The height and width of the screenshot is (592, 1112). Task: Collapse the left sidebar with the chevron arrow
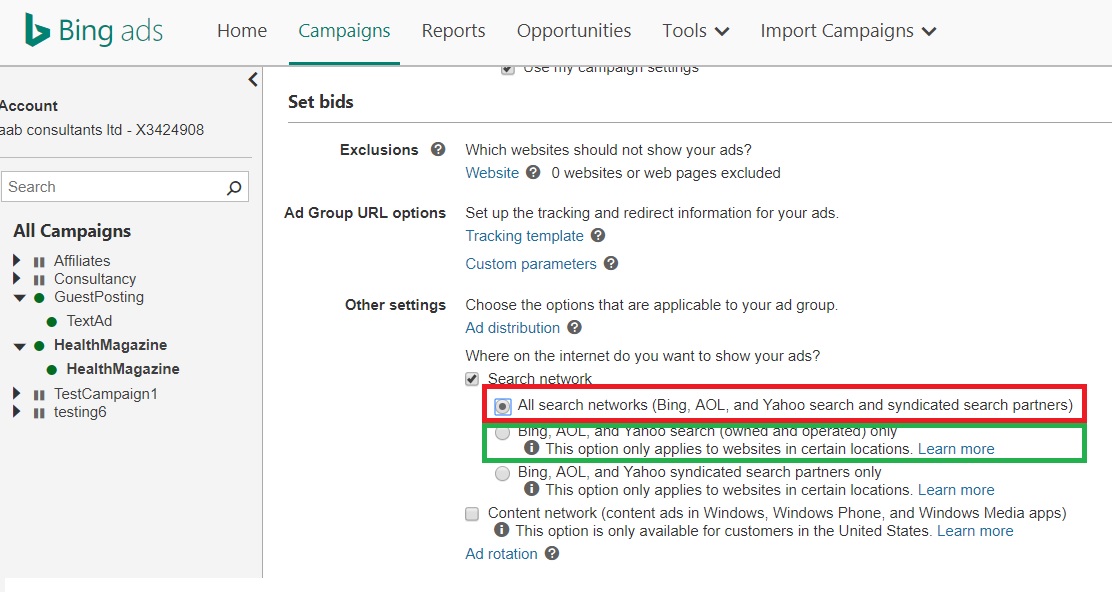pos(253,79)
